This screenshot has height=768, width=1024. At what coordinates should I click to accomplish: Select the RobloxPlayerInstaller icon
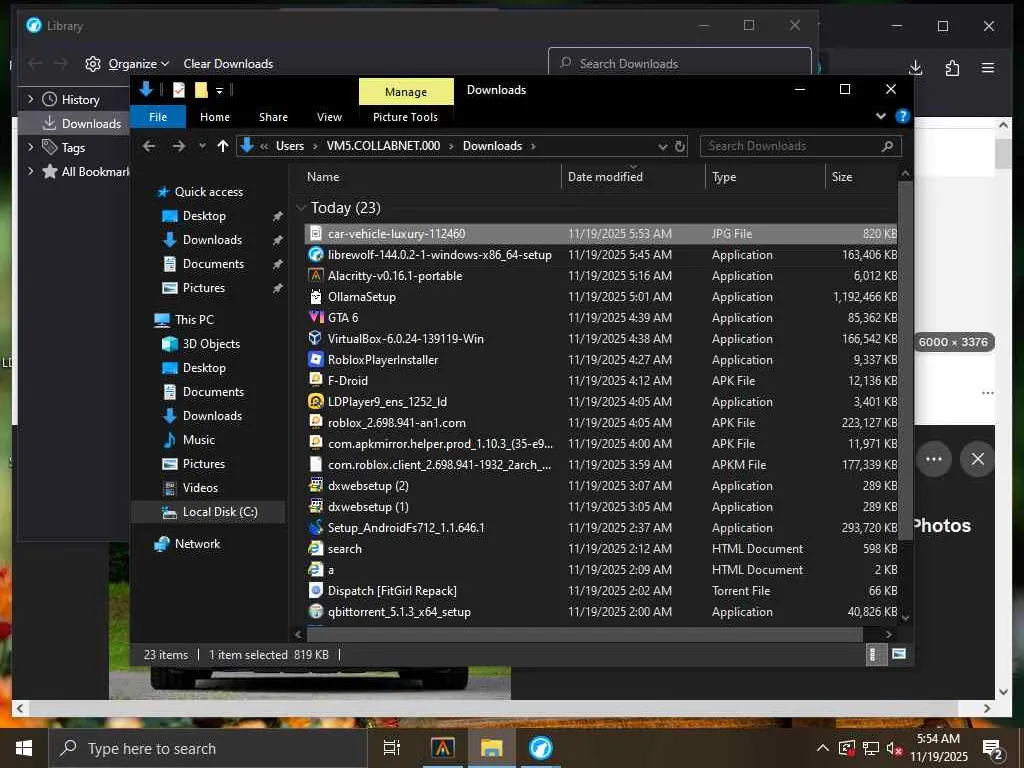point(316,359)
